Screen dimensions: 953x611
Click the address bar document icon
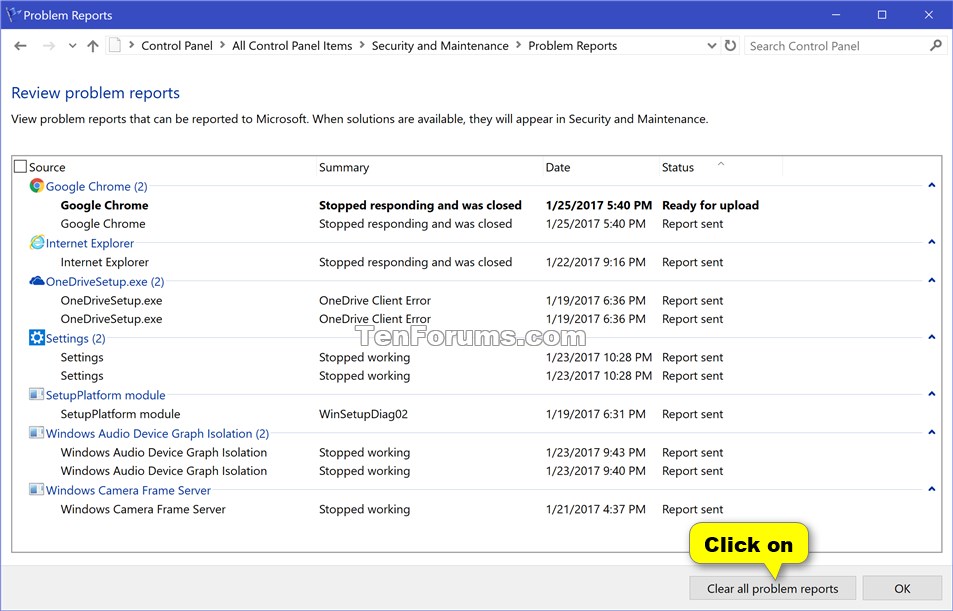tap(115, 45)
